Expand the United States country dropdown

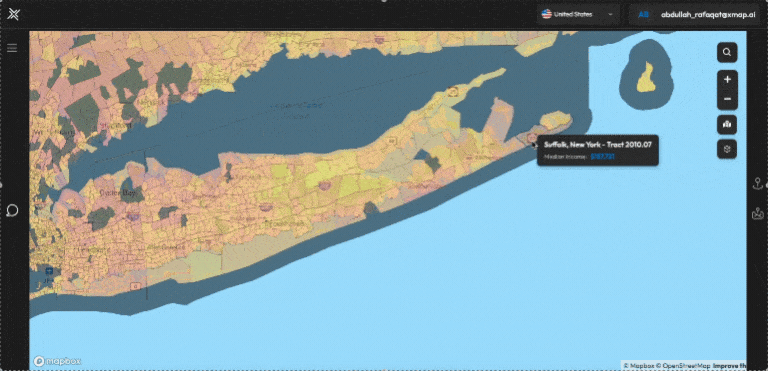tap(578, 15)
